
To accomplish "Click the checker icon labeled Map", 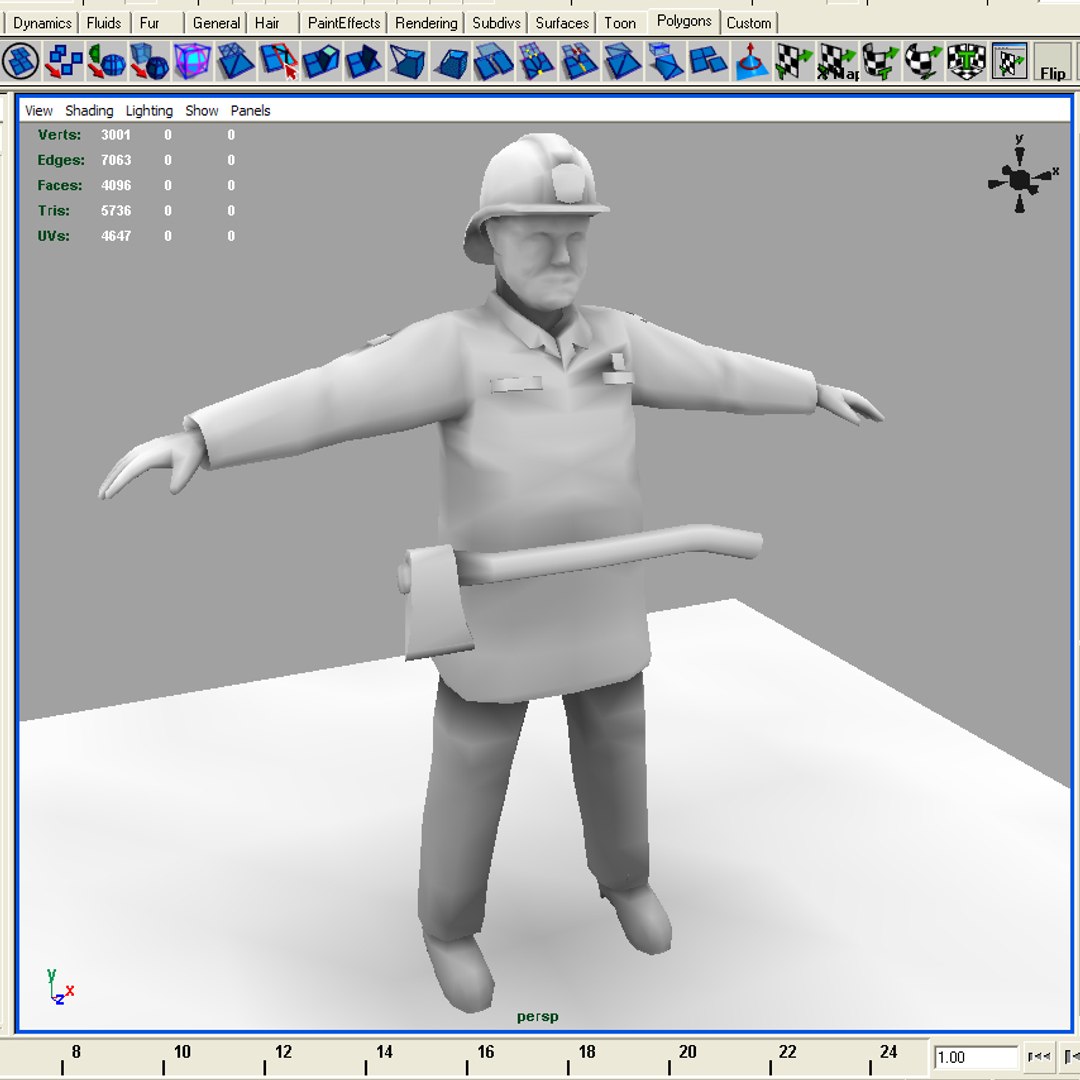I will pos(837,61).
